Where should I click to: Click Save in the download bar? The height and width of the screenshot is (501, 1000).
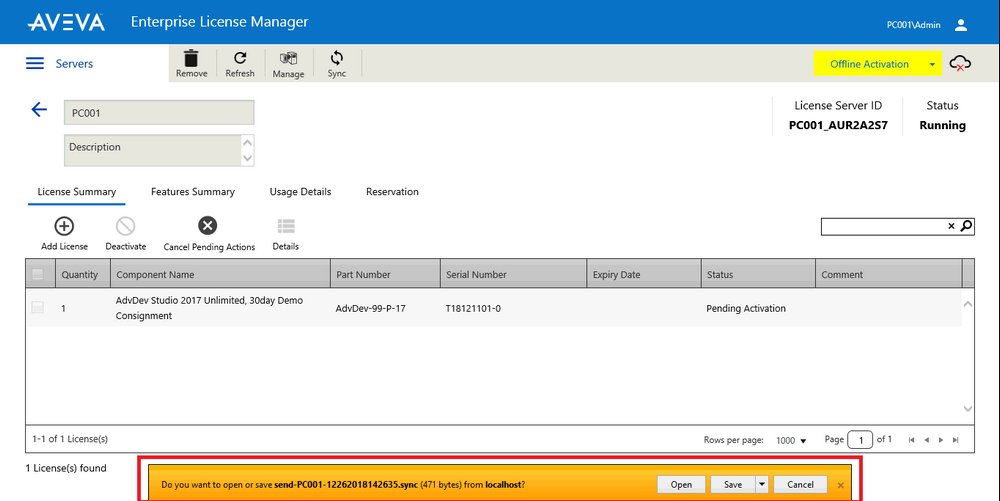click(733, 484)
